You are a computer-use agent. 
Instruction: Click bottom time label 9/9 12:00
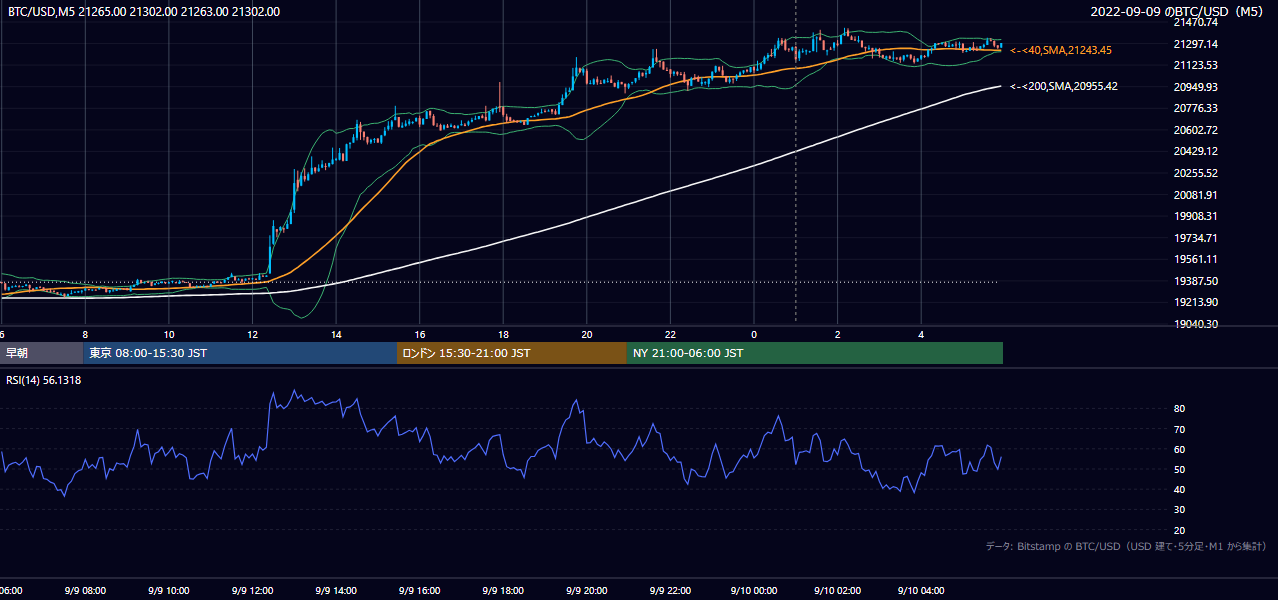click(x=252, y=590)
